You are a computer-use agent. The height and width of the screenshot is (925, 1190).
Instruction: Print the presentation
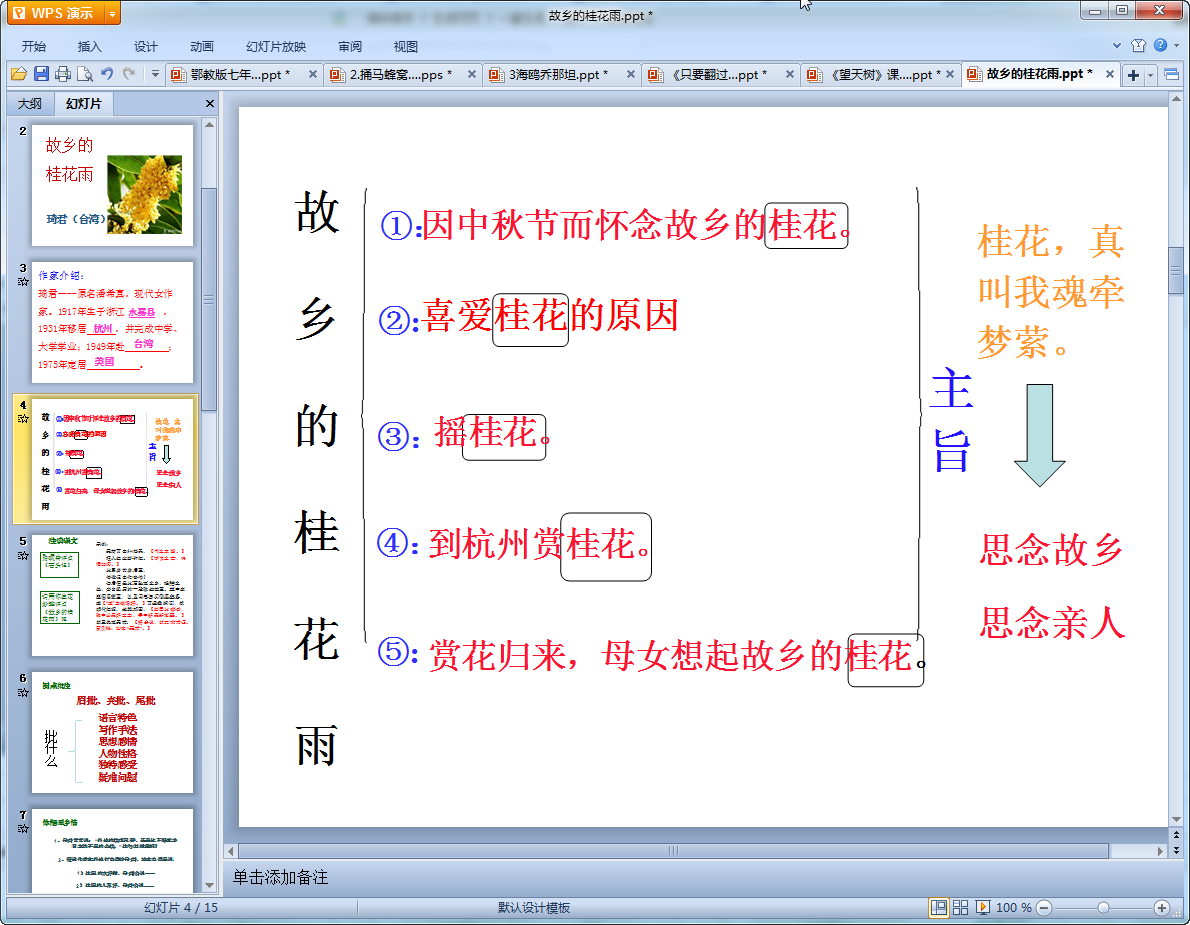pyautogui.click(x=62, y=73)
